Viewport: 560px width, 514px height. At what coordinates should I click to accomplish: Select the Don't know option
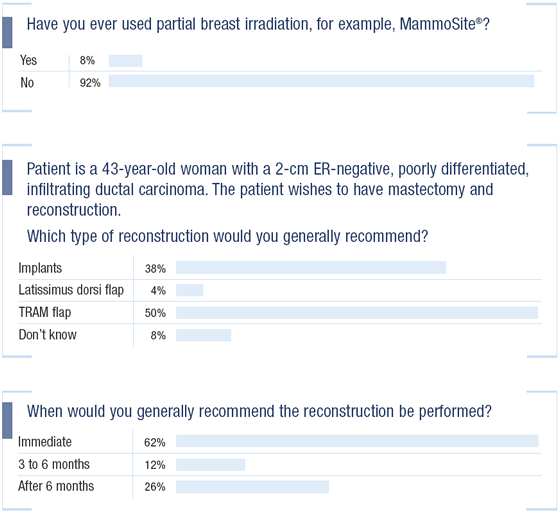pos(48,335)
